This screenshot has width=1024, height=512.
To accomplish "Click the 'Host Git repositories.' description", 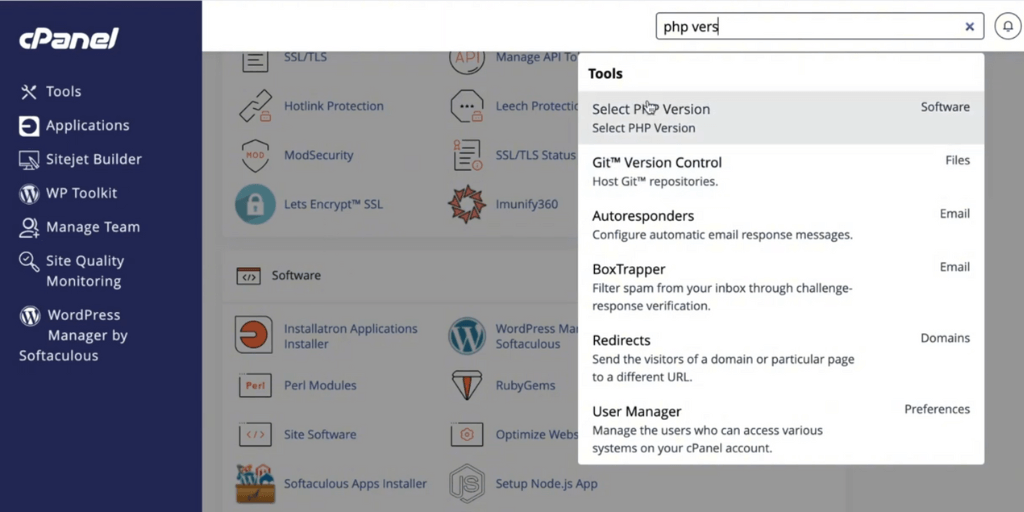I will tap(655, 182).
